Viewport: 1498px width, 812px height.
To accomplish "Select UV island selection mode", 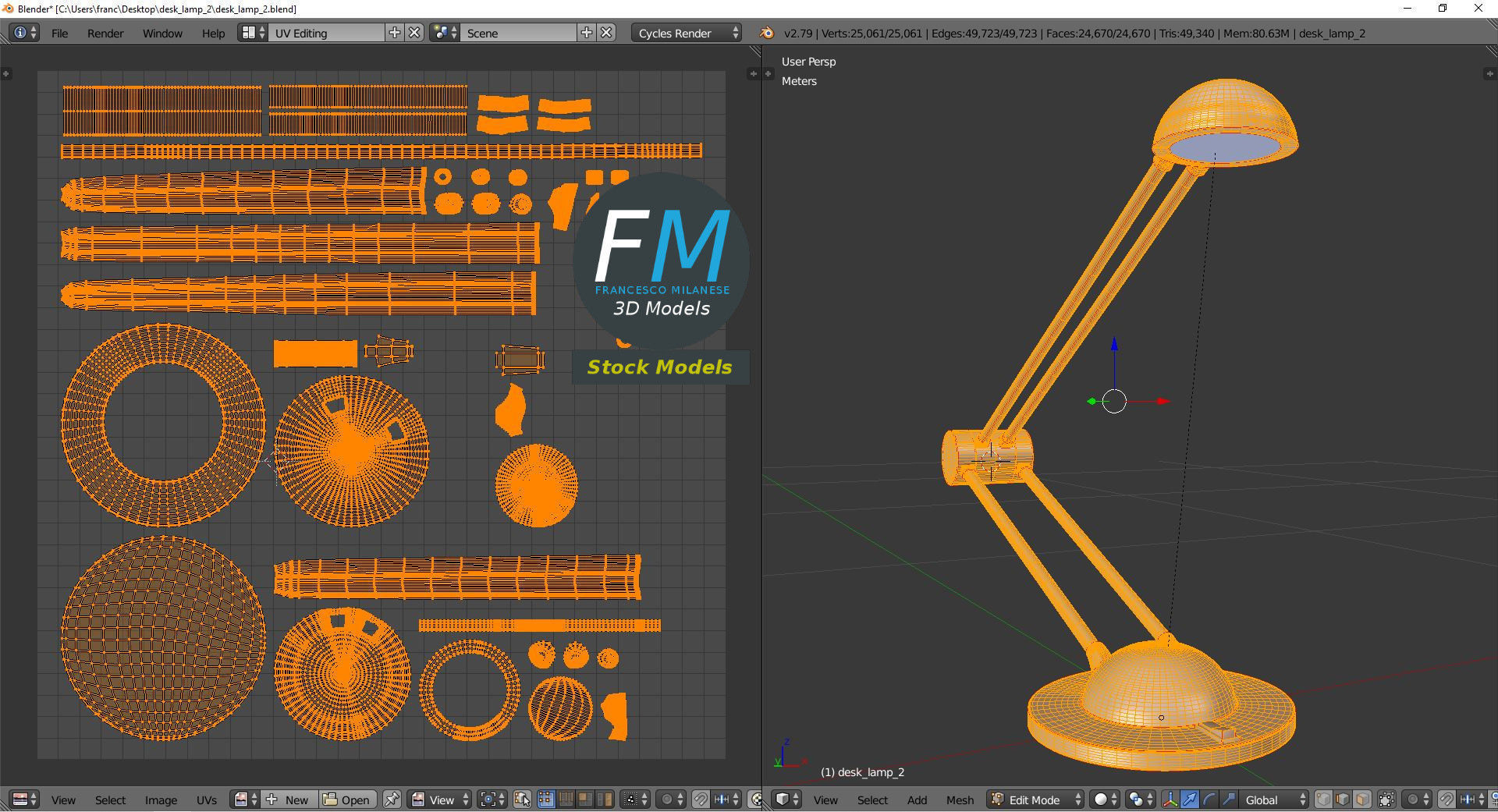I will (x=605, y=800).
